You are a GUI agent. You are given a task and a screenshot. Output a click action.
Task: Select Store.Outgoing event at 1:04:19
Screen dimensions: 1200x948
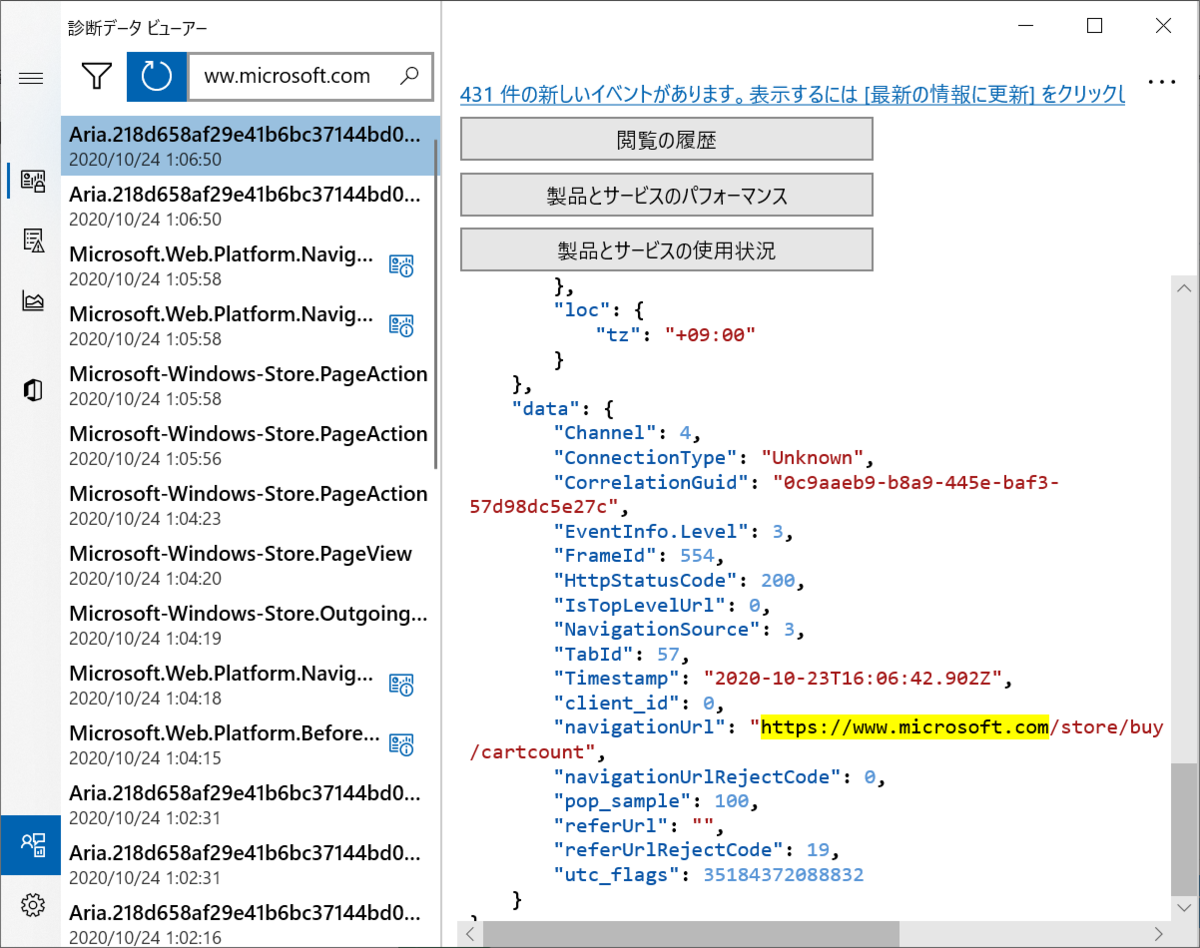point(249,625)
